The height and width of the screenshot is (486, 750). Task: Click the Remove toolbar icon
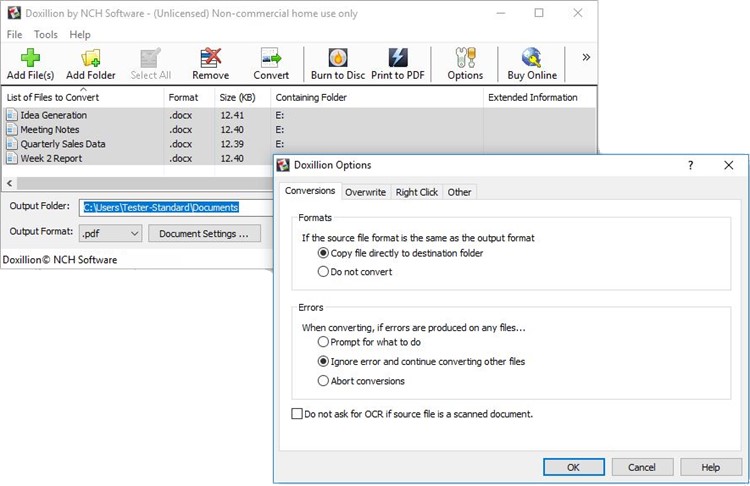click(210, 57)
